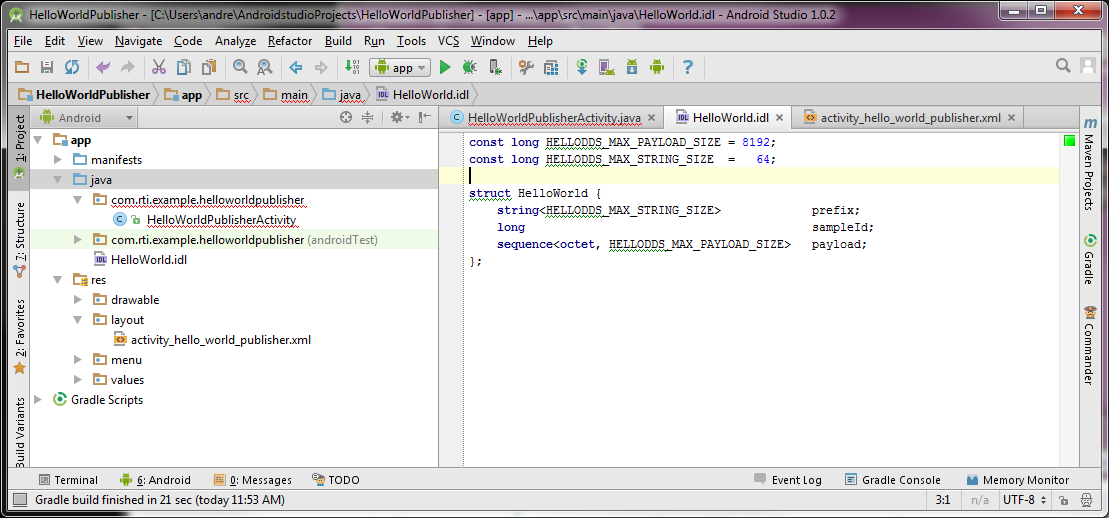Undo the last action via toolbar

[103, 67]
